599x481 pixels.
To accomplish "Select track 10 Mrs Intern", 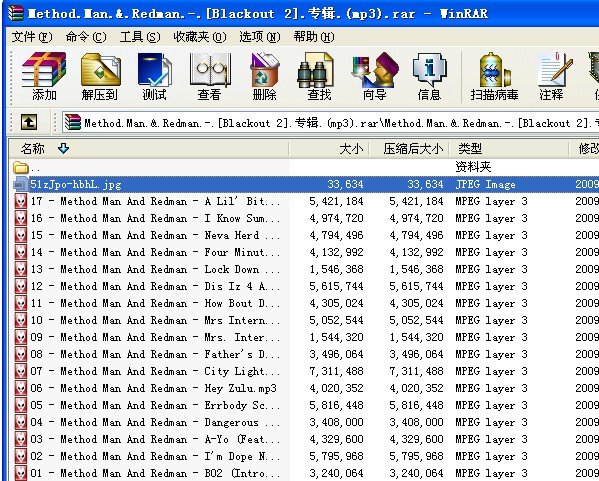I will pyautogui.click(x=304, y=320).
